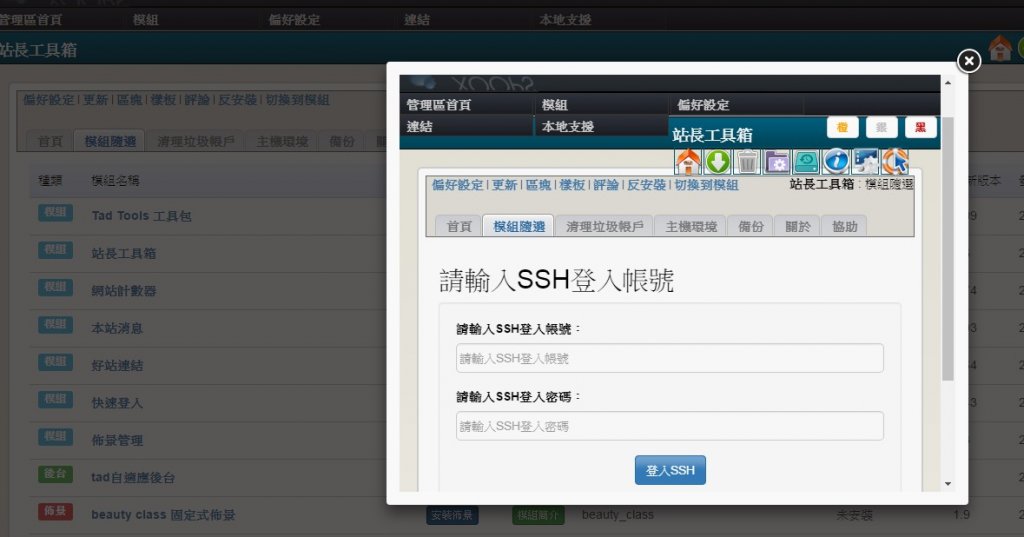Click the lifebuoy help icon
Image resolution: width=1024 pixels, height=537 pixels.
point(895,161)
